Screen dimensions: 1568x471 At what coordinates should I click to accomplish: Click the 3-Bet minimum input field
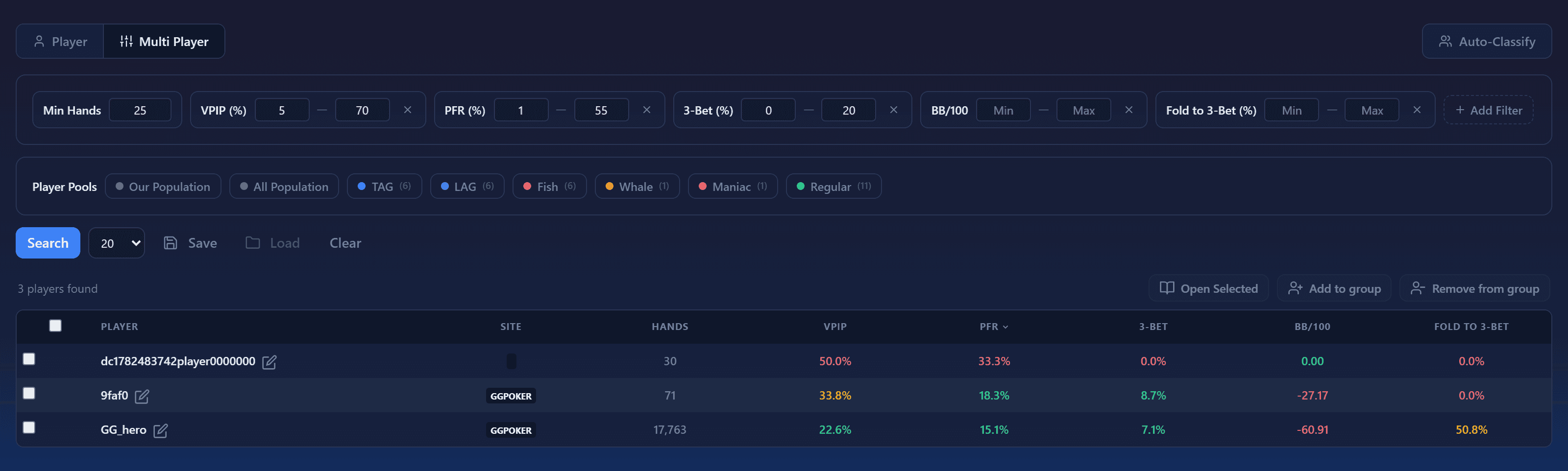point(768,110)
